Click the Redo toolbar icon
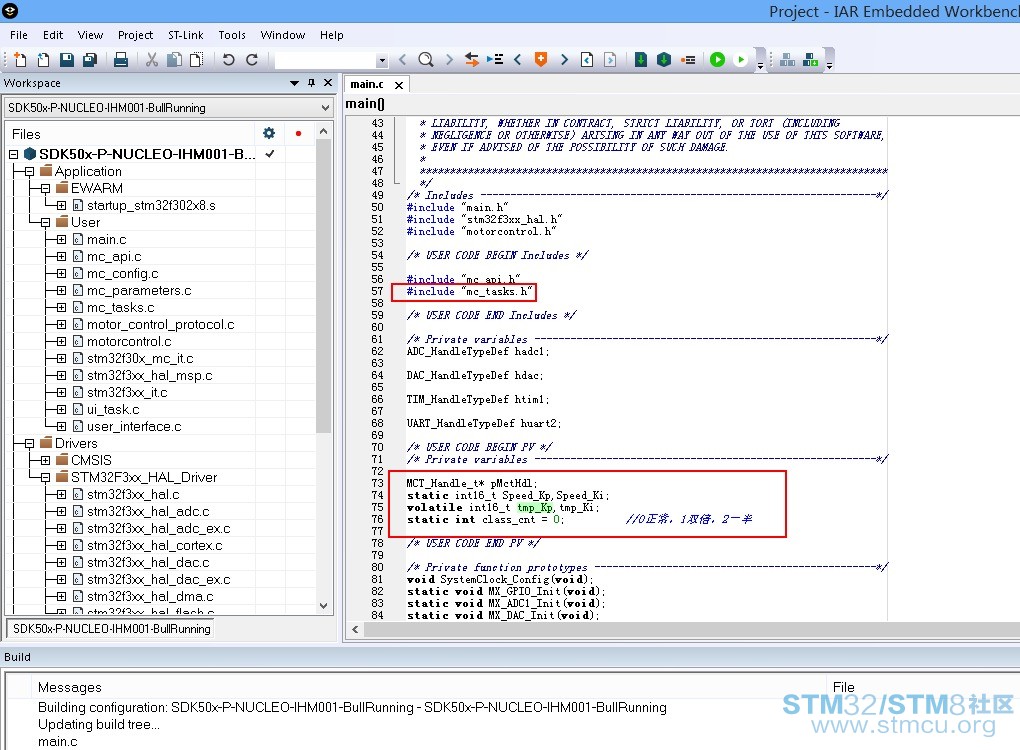This screenshot has height=750, width=1020. [252, 60]
